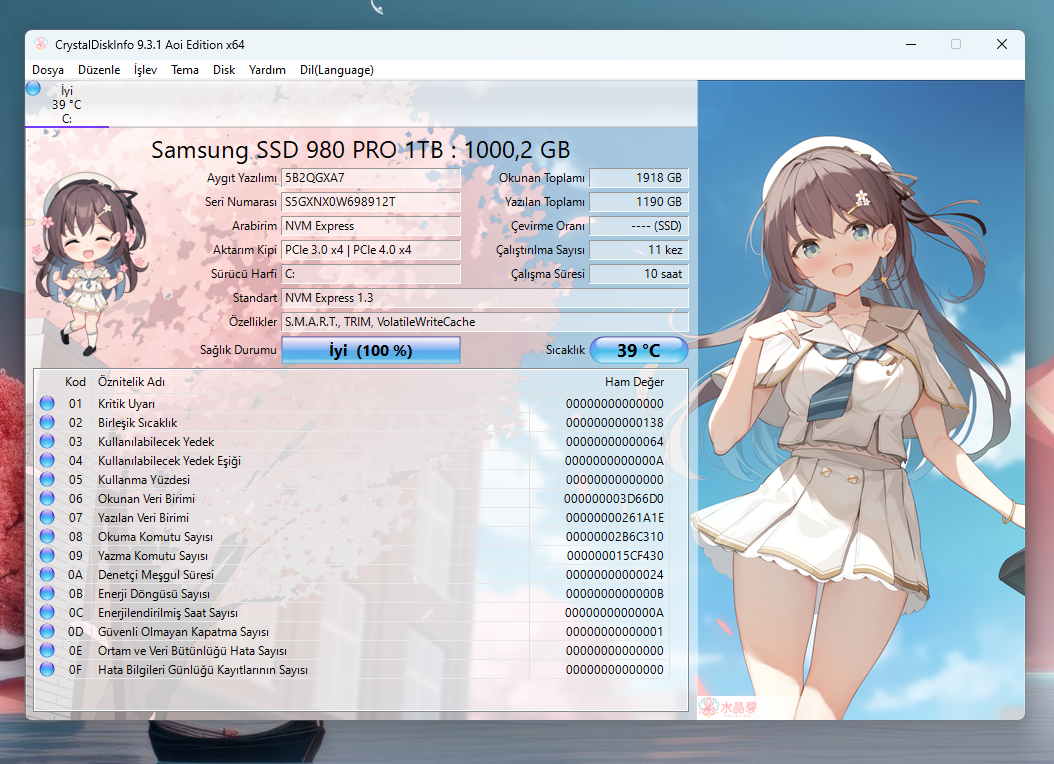Click the status orb for Kritik Uyarı
The width and height of the screenshot is (1054, 764).
[47, 403]
